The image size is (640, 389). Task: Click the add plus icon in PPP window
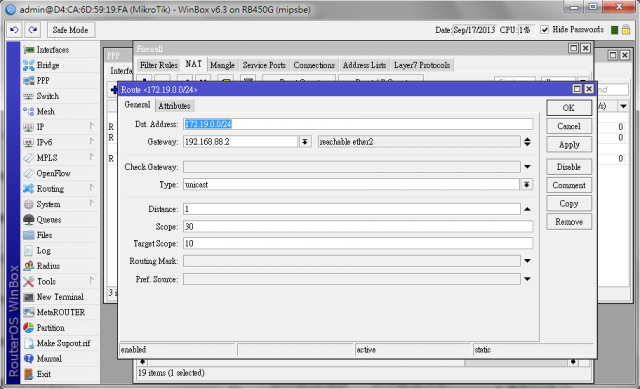coord(114,90)
